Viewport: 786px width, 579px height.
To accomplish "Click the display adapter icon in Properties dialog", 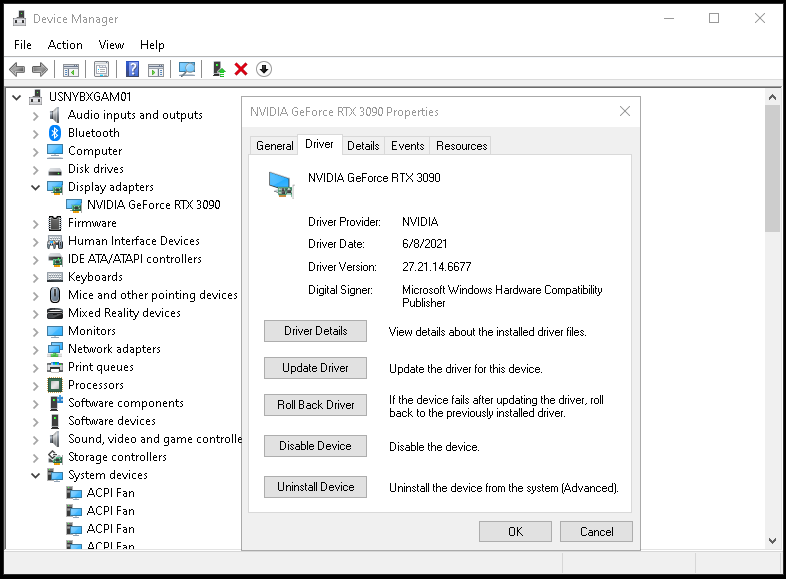I will click(281, 185).
